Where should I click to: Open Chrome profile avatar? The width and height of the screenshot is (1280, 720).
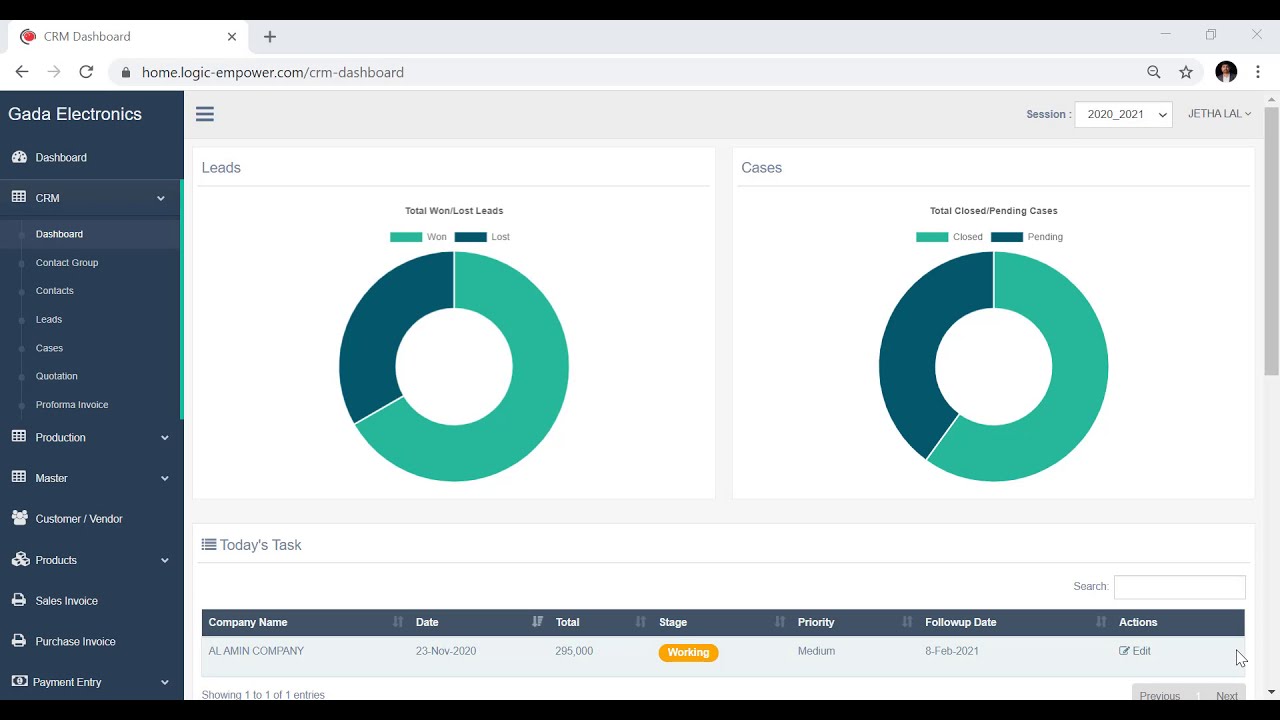[1226, 72]
